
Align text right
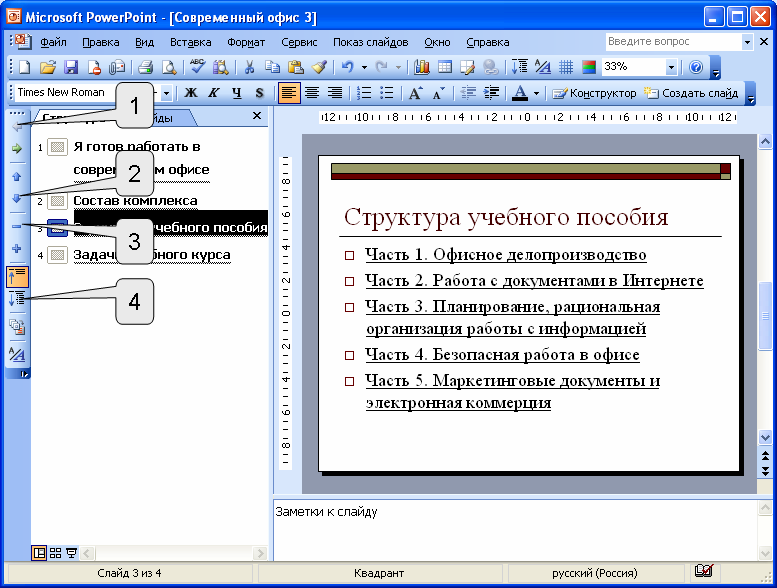(335, 93)
